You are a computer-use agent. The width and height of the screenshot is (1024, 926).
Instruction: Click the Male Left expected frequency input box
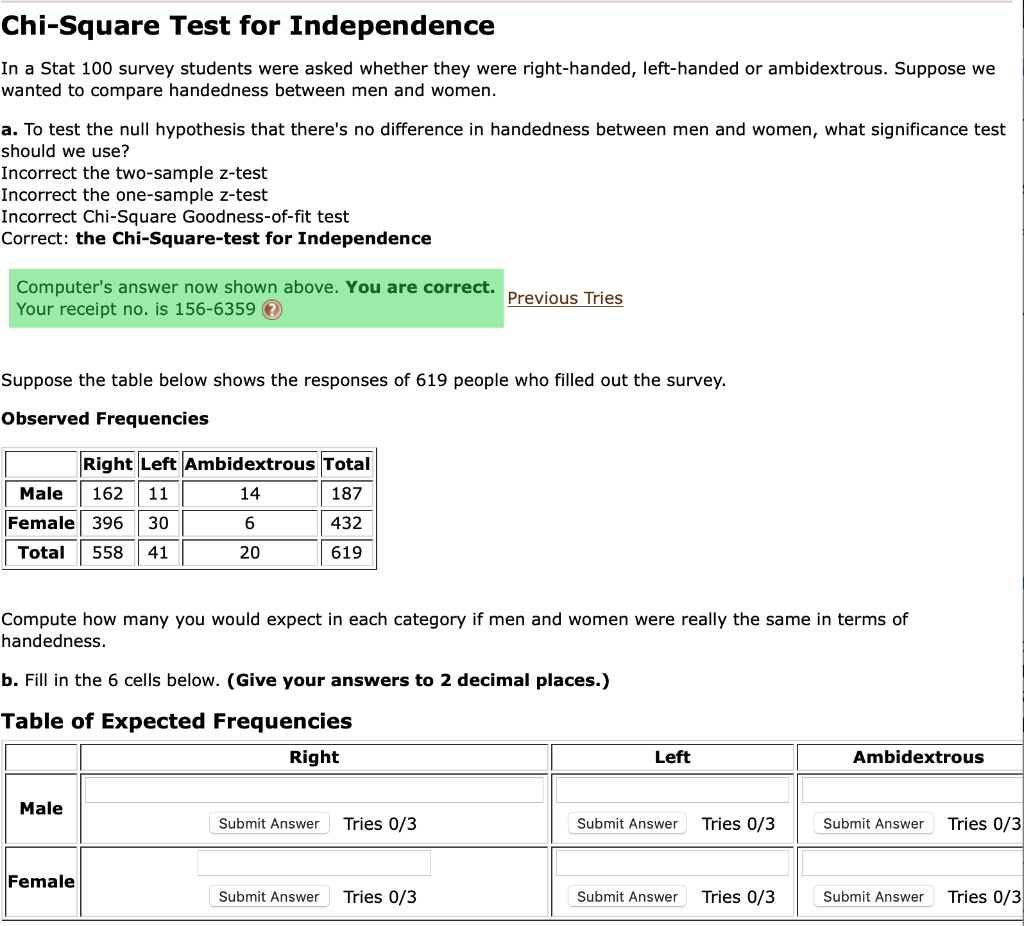pyautogui.click(x=671, y=789)
